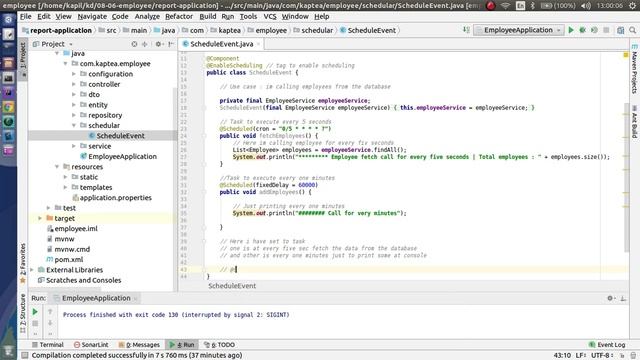Rerun EmployeeApplication in Run panel
The image size is (640, 360).
(35, 312)
